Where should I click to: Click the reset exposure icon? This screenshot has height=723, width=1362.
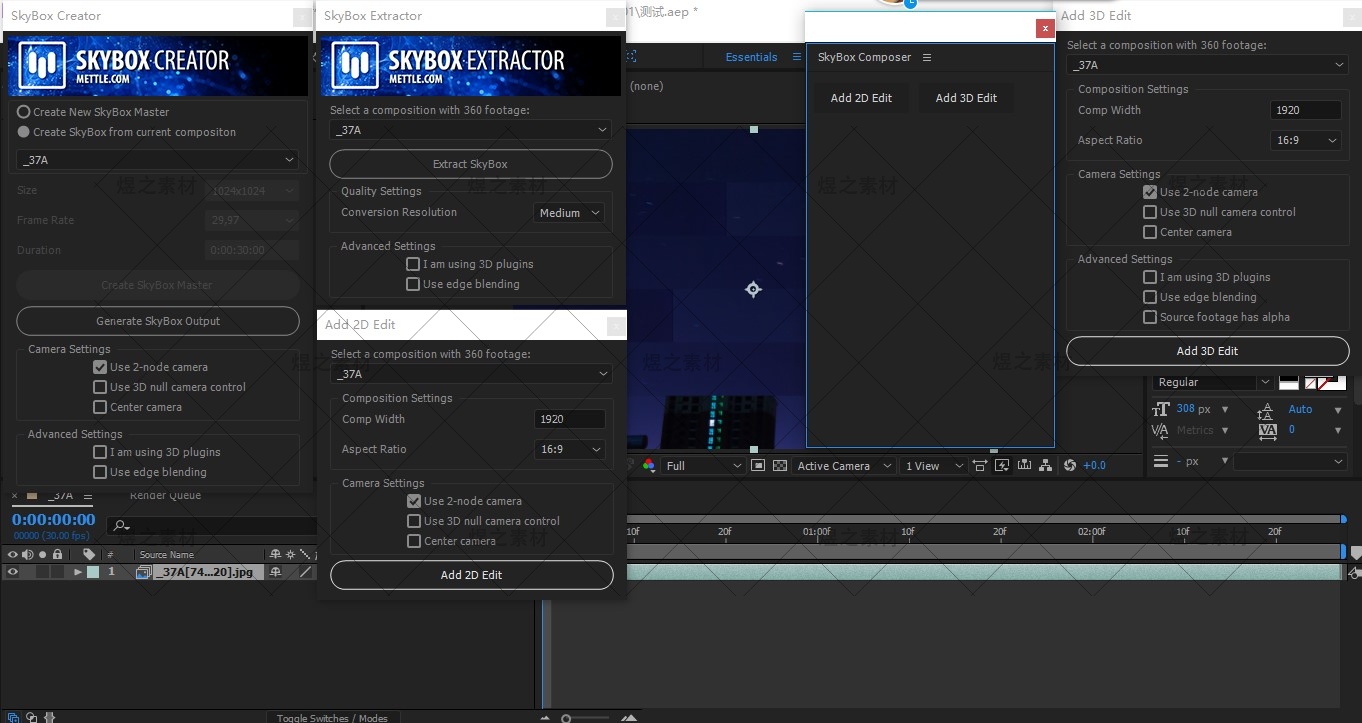(1069, 466)
